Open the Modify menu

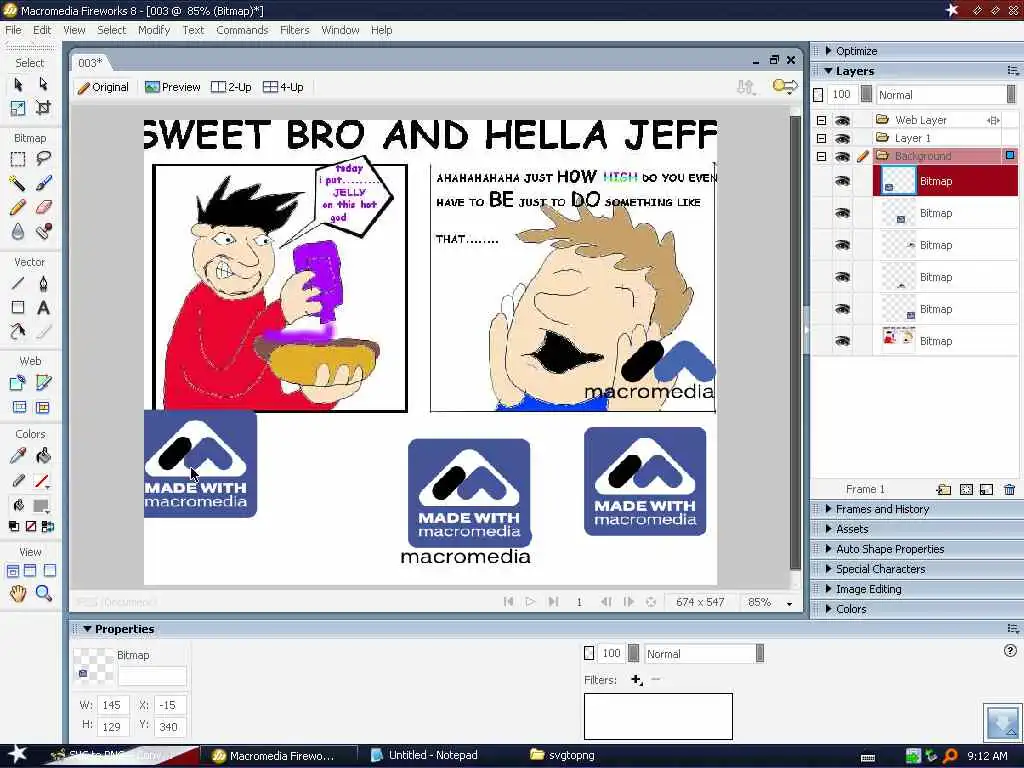(x=154, y=30)
